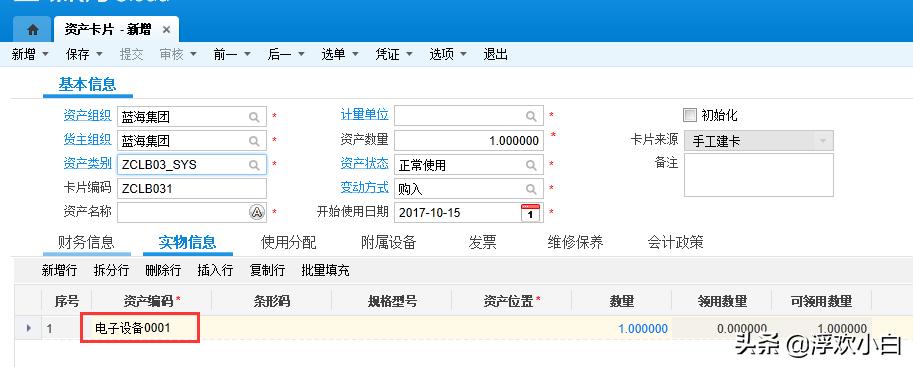Open the 资产类别 label link
The width and height of the screenshot is (913, 367).
tap(87, 163)
